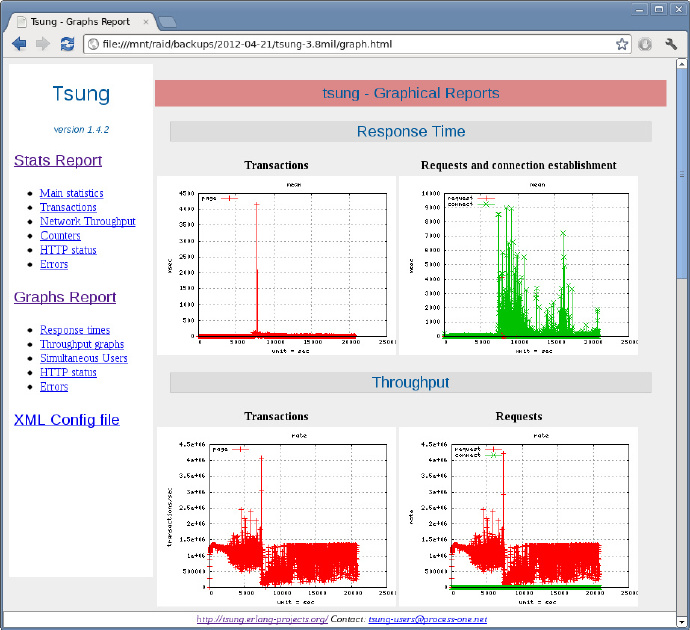690x630 pixels.
Task: Jump to the Simultaneous Users link
Action: pyautogui.click(x=84, y=358)
